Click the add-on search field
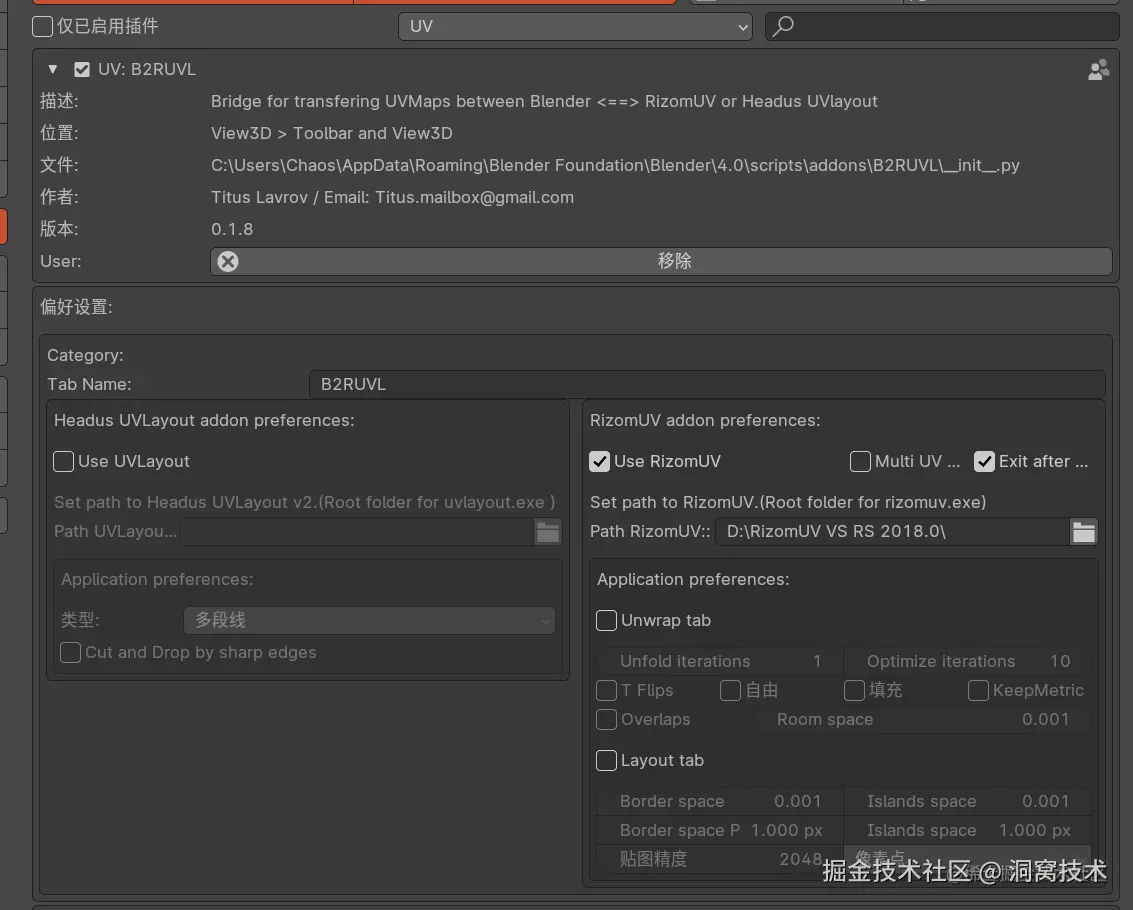Viewport: 1133px width, 910px height. point(942,27)
